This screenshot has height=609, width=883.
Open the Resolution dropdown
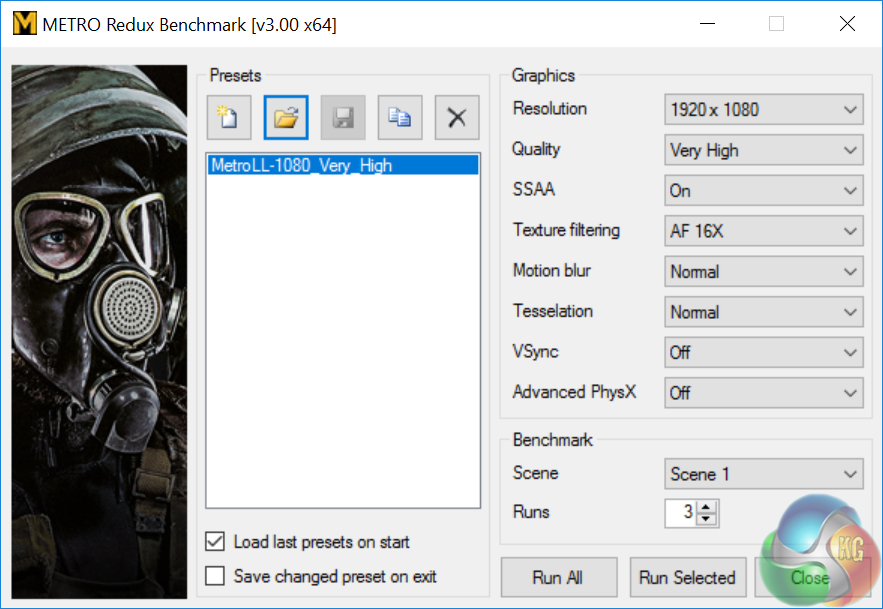coord(763,110)
